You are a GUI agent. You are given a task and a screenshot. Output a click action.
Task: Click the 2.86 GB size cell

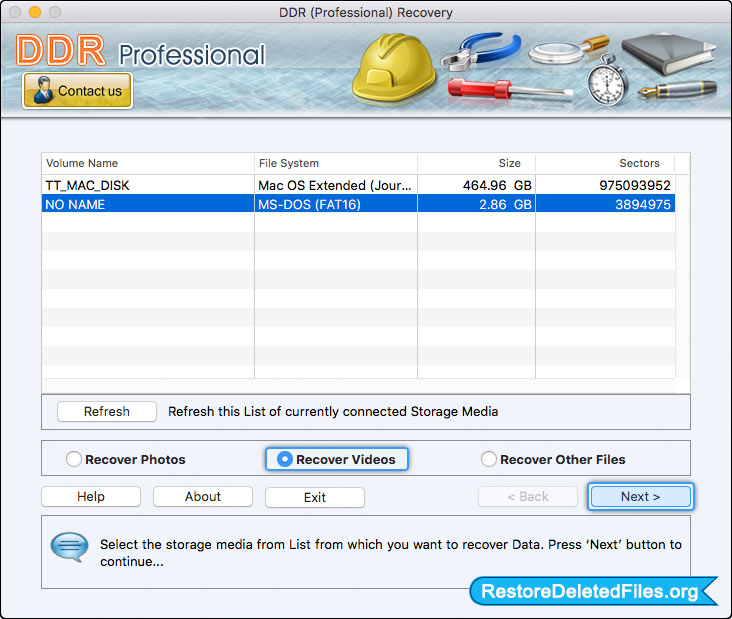pos(476,204)
